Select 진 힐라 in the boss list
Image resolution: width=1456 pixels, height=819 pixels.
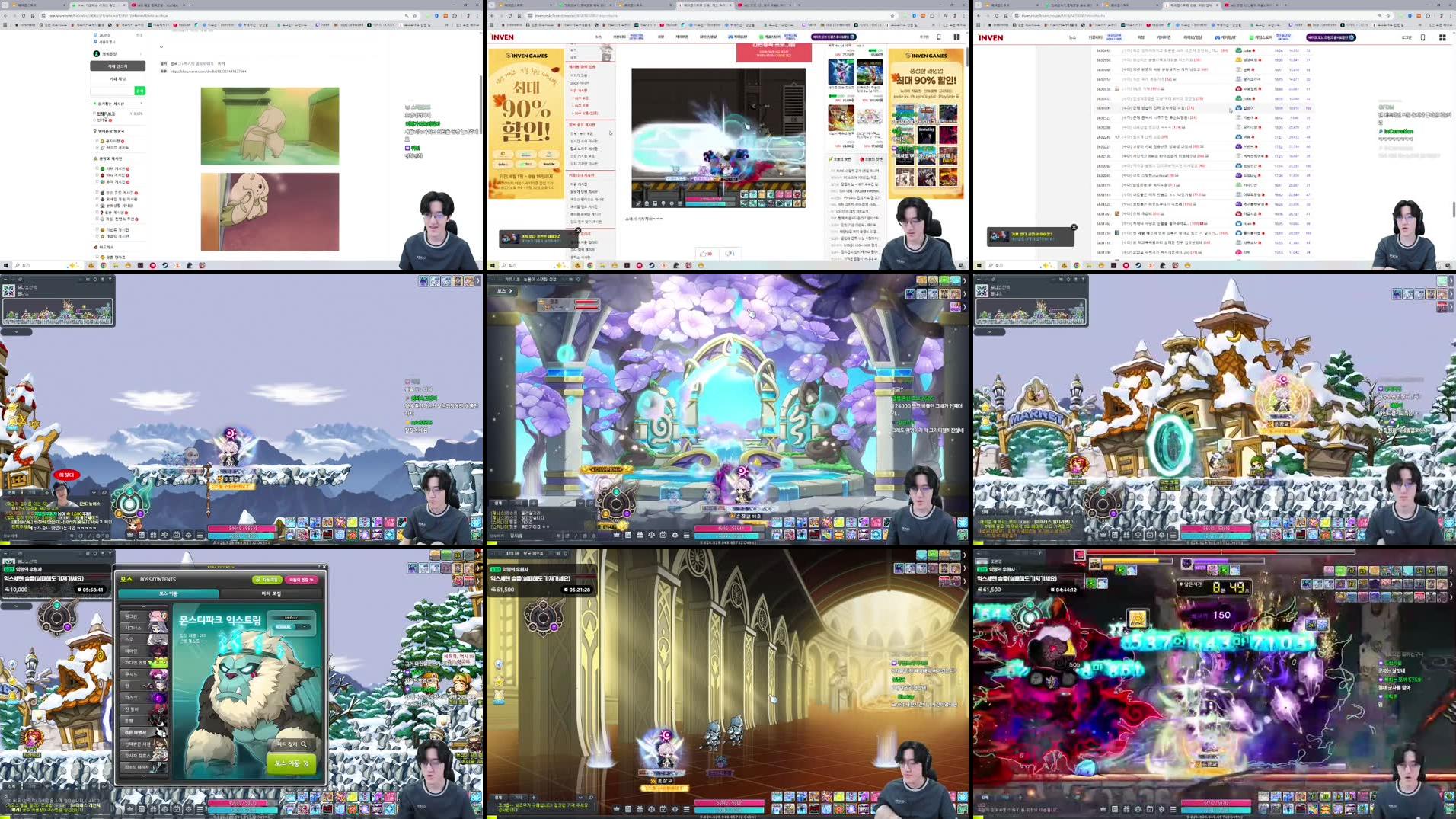coord(142,709)
